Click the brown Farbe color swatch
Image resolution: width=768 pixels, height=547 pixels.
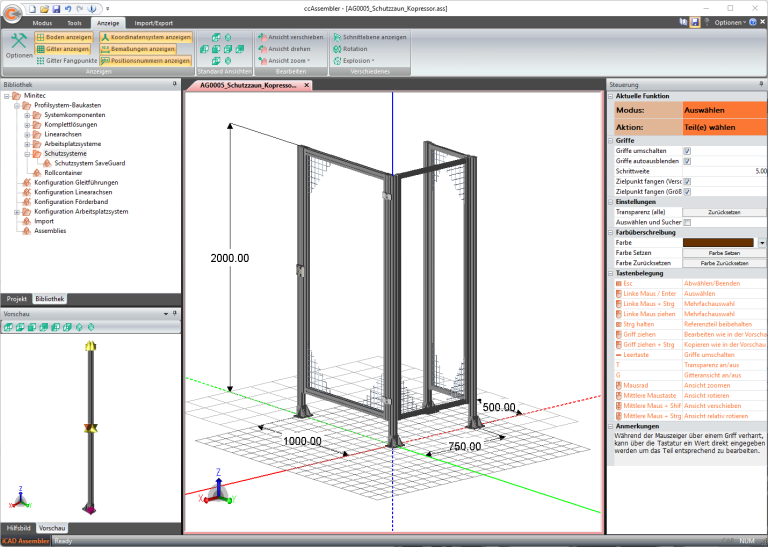[718, 242]
